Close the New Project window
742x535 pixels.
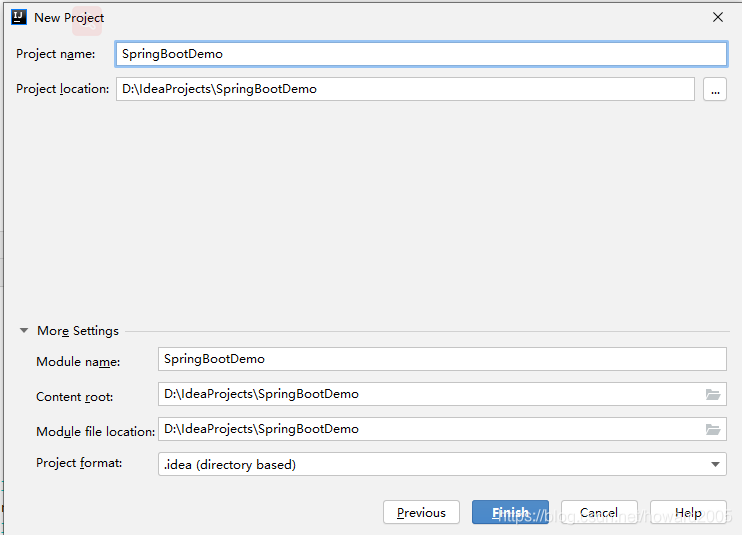coord(717,18)
